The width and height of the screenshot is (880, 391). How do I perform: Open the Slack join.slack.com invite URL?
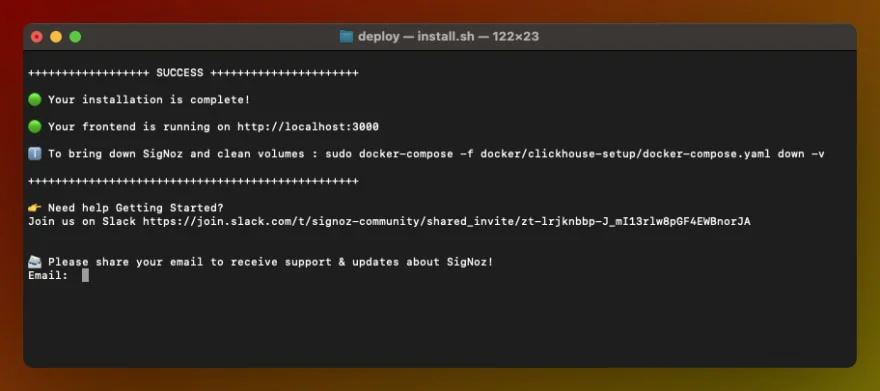click(x=446, y=222)
